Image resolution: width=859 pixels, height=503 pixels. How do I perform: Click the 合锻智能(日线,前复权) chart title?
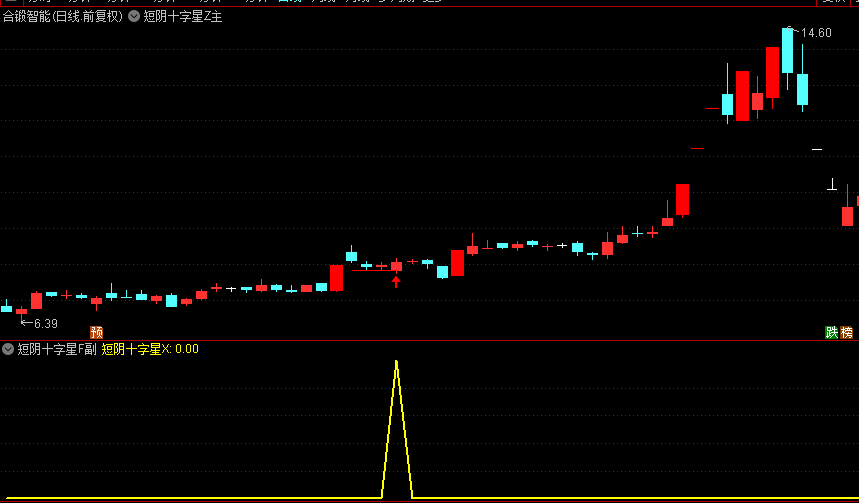62,16
